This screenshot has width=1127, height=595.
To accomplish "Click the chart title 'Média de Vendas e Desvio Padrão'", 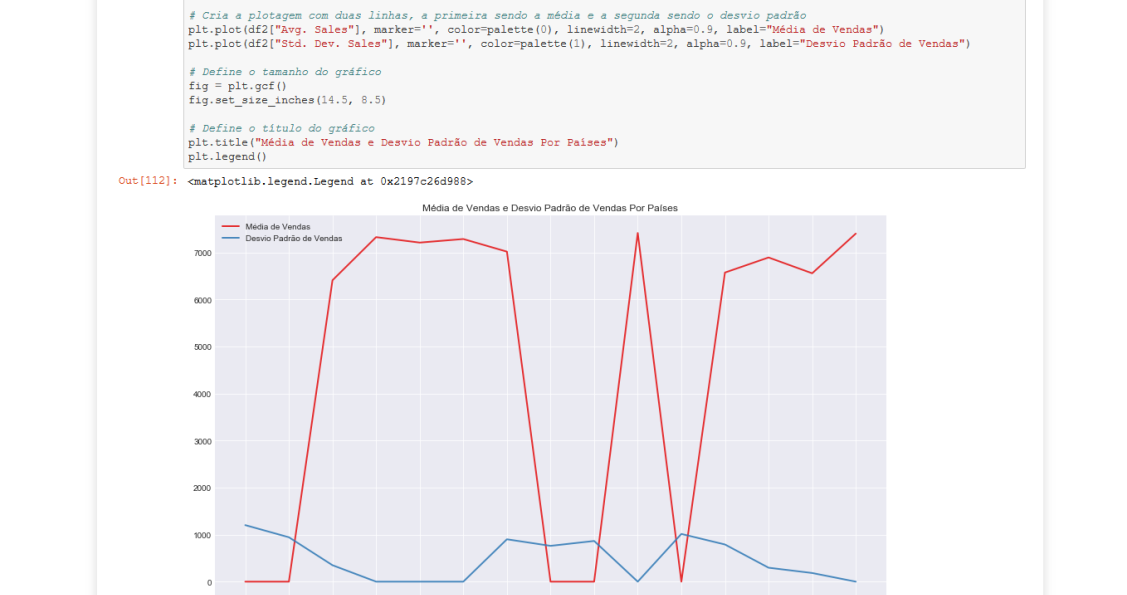I will coord(550,208).
